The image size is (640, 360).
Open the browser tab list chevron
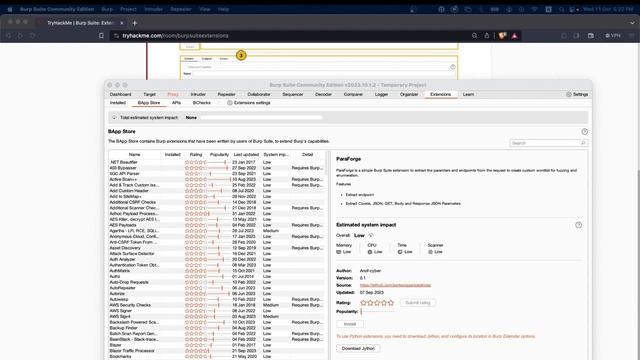tap(633, 23)
